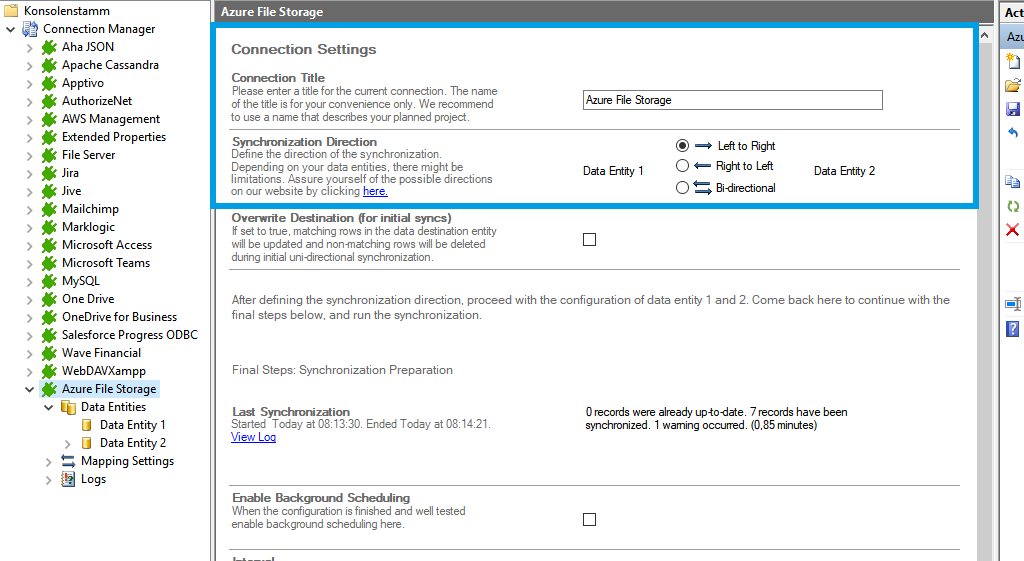Collapse the Azure File Storage tree node
The width and height of the screenshot is (1024, 561).
(29, 389)
